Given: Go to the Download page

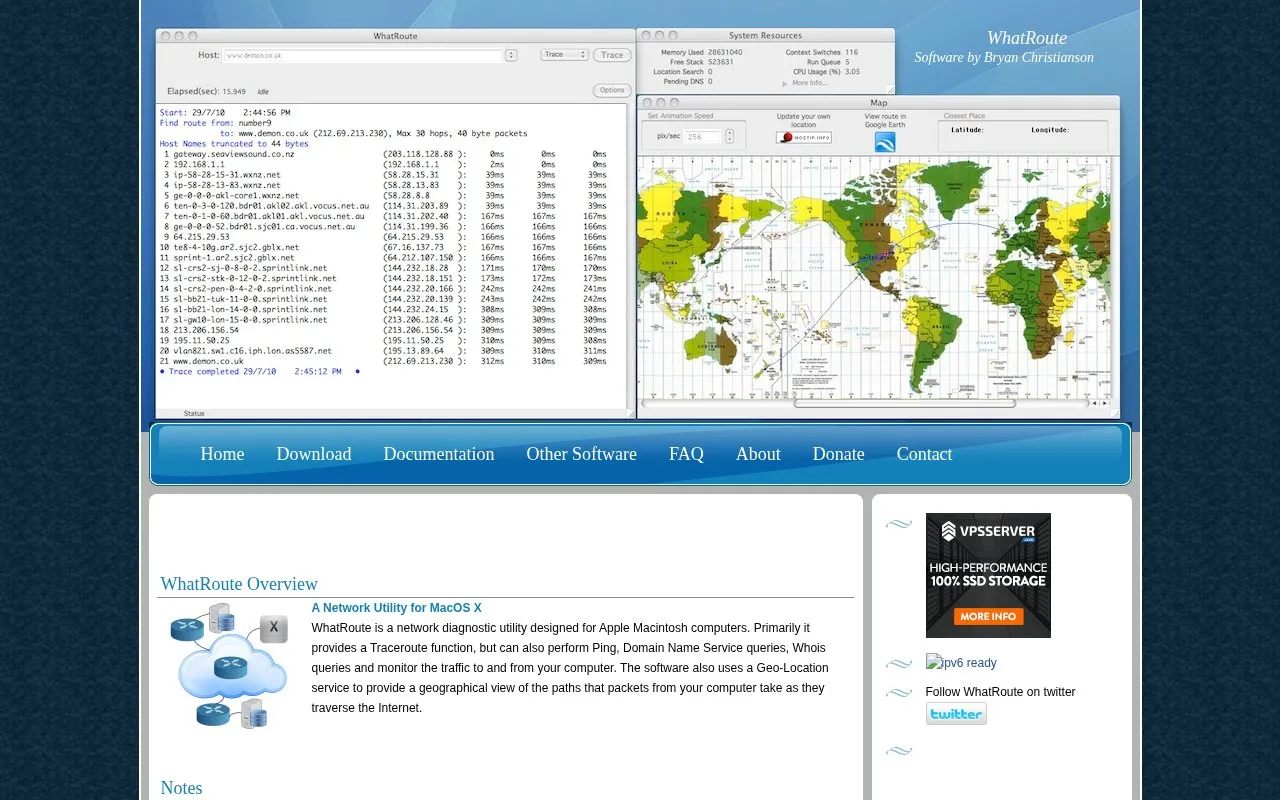Looking at the screenshot, I should click(x=314, y=454).
